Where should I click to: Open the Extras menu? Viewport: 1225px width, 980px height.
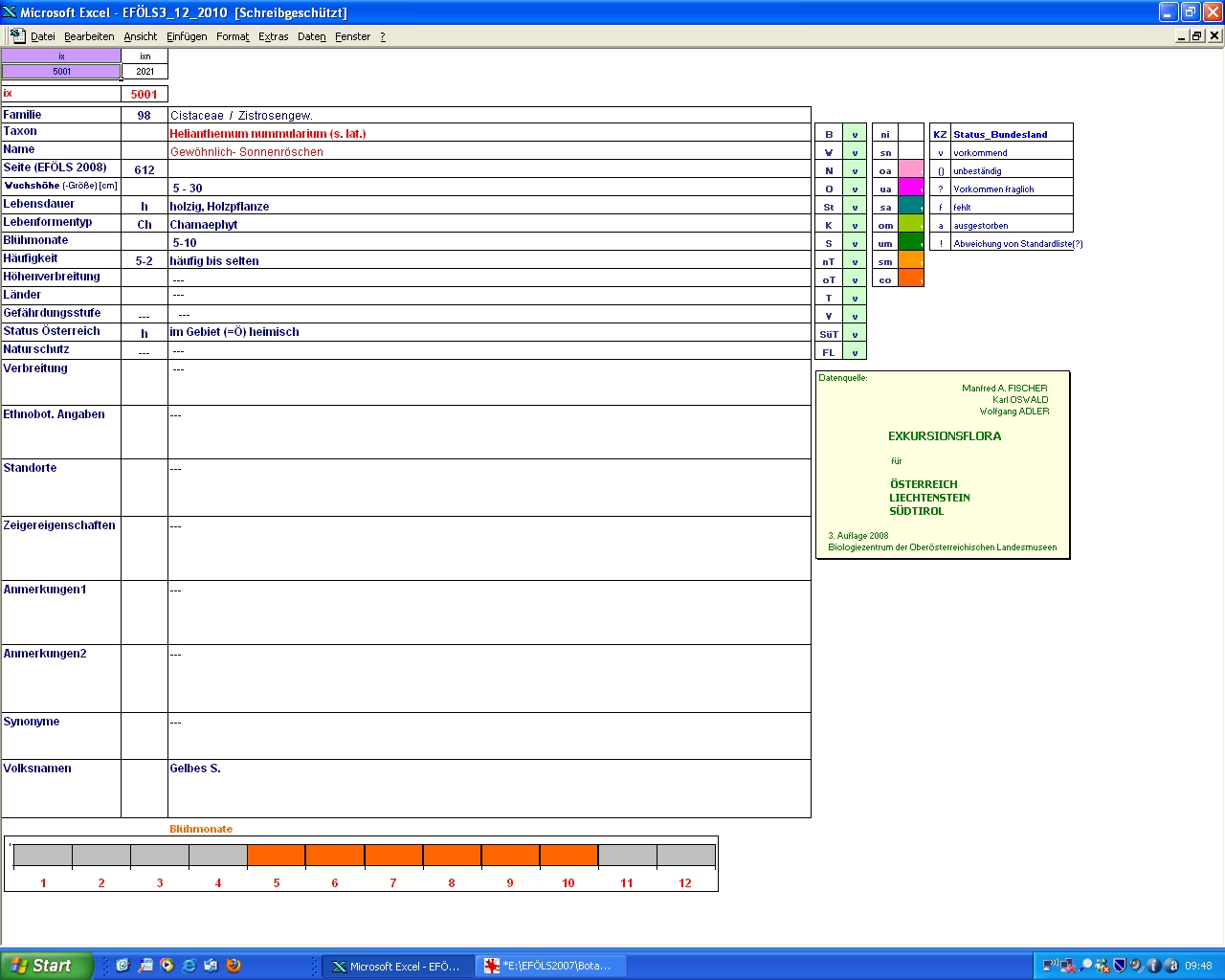coord(273,36)
